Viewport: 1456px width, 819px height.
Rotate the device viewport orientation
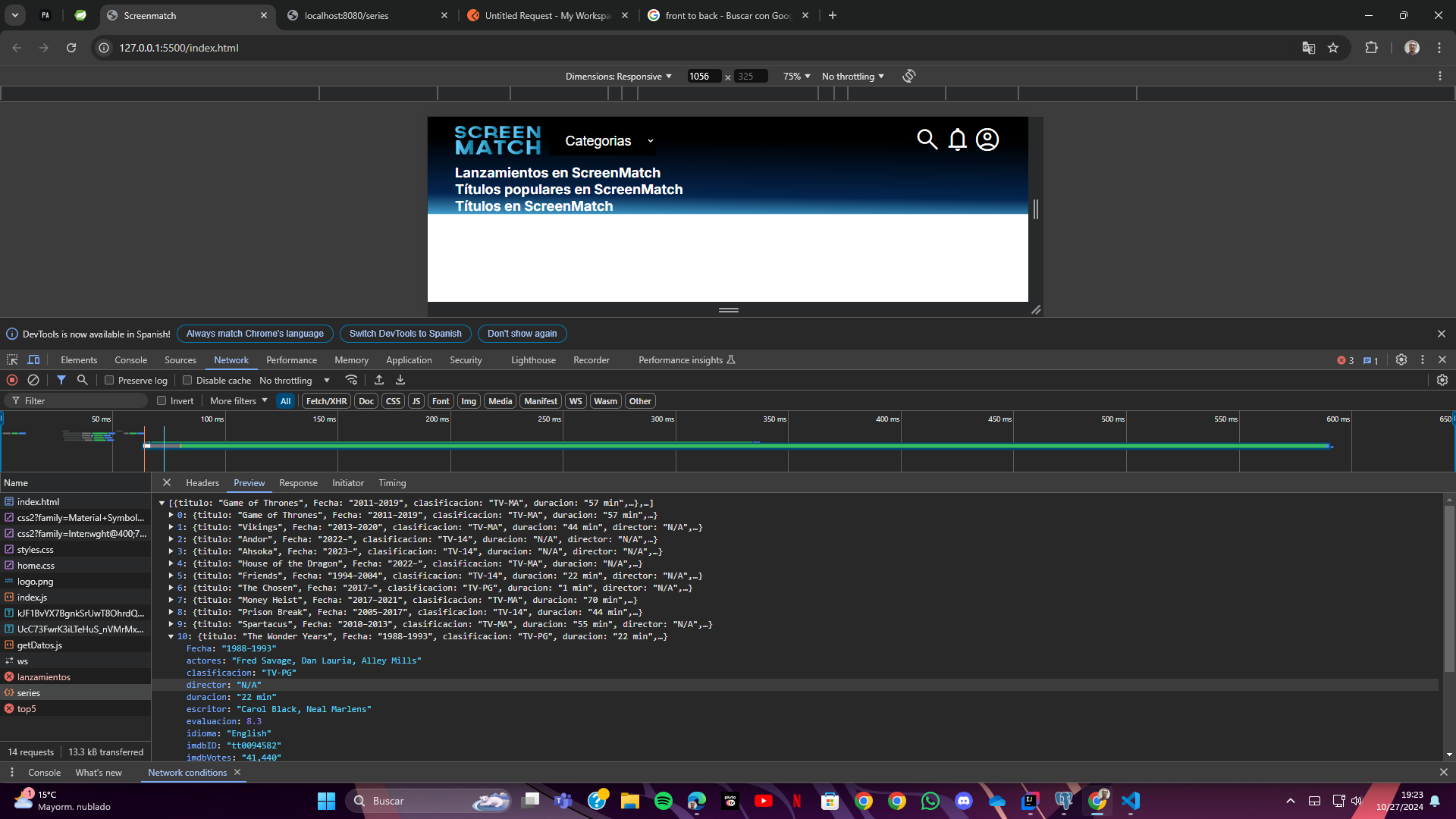point(909,76)
